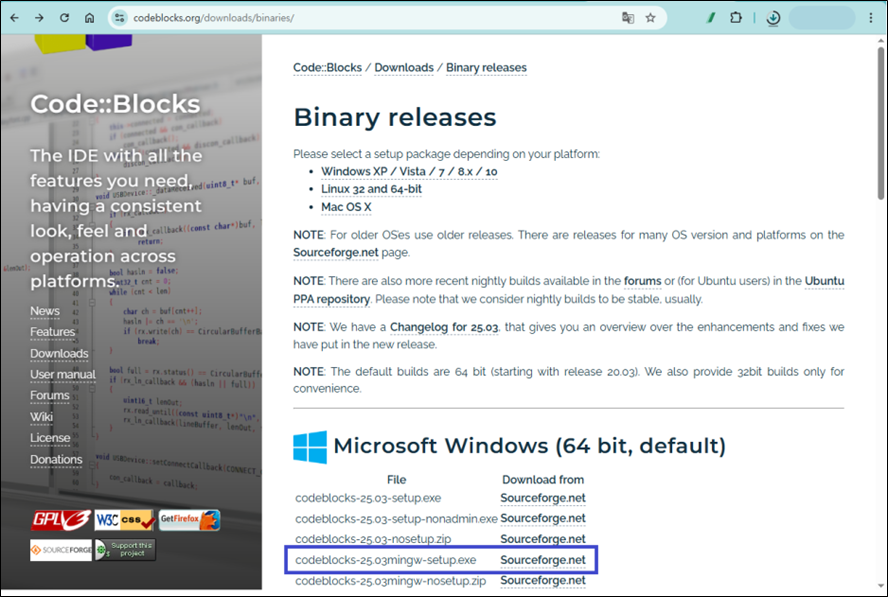This screenshot has width=888, height=597.
Task: Open Changelog for 25.03 link
Action: click(x=444, y=327)
